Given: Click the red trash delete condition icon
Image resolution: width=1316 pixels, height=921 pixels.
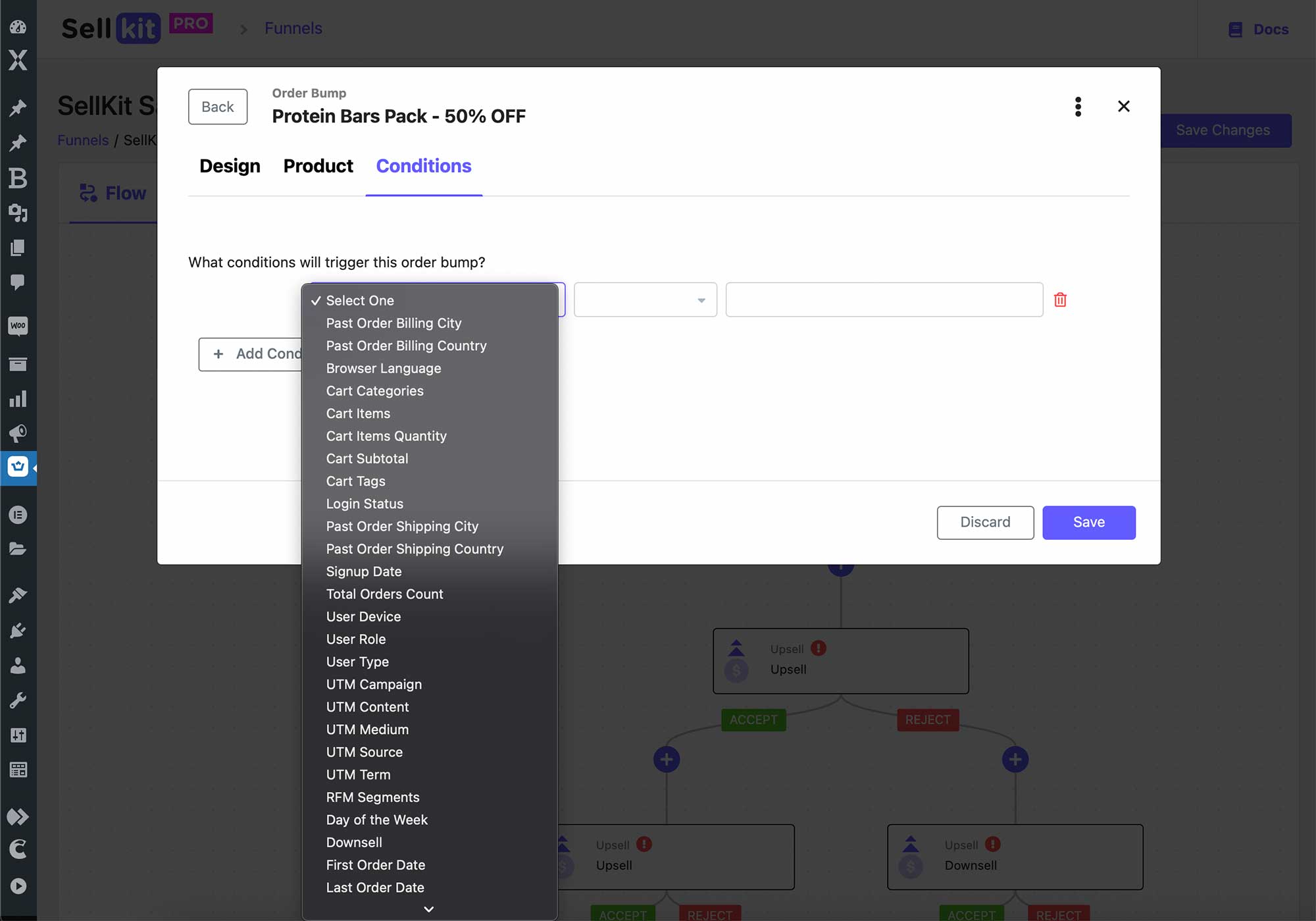Looking at the screenshot, I should [x=1060, y=300].
